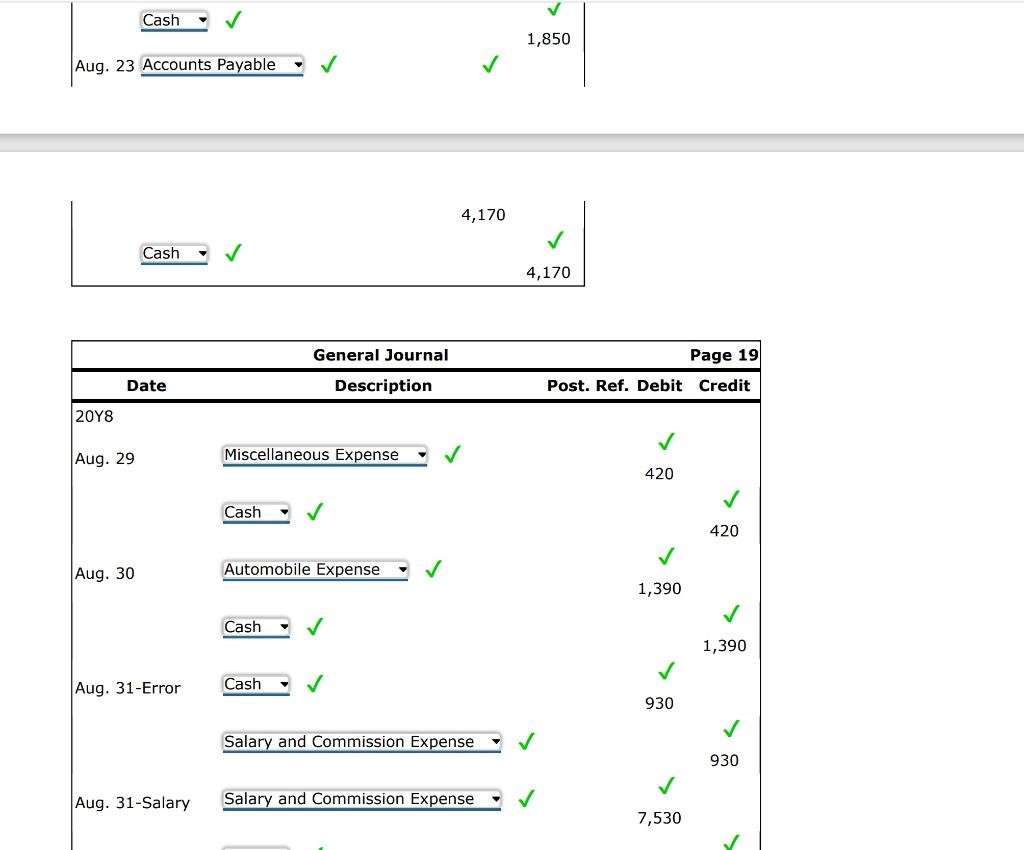Open the Salary and Commission Expense dropdown for Aug. 31-Salary

tap(361, 799)
